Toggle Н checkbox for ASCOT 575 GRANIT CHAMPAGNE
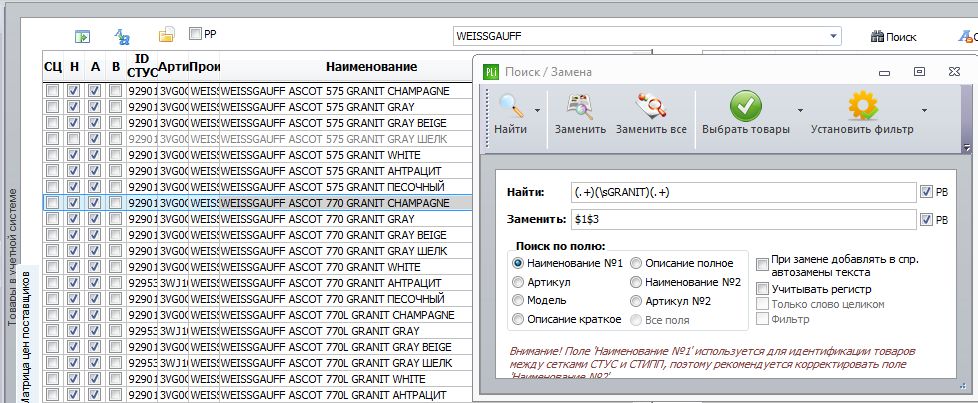 [74, 91]
